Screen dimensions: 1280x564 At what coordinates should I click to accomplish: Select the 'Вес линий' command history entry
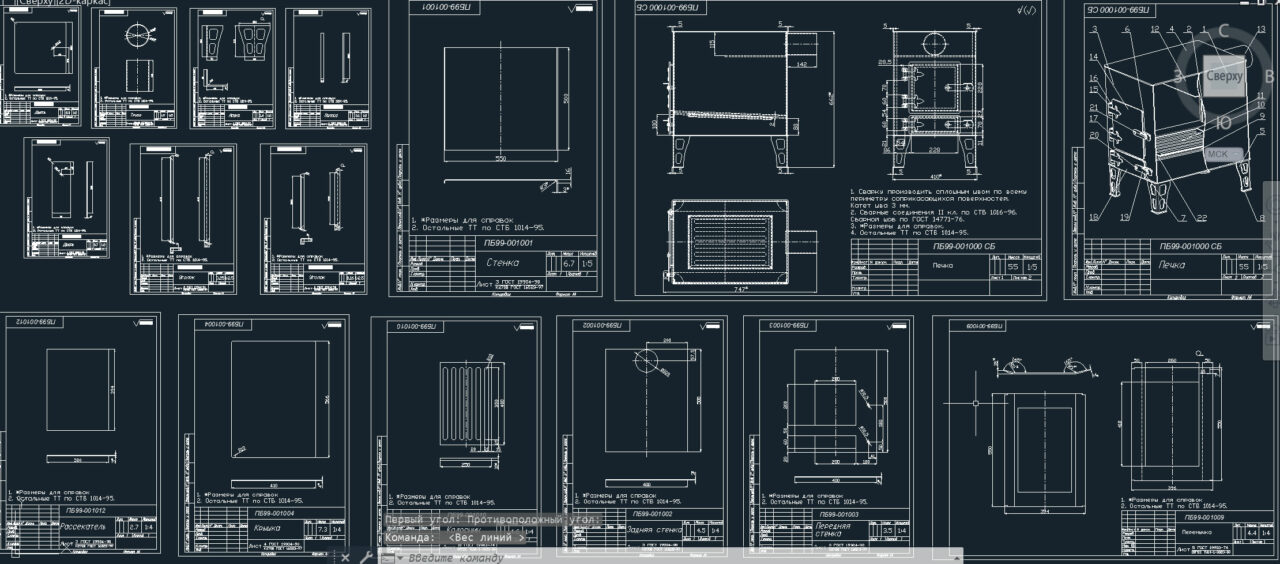tap(487, 537)
